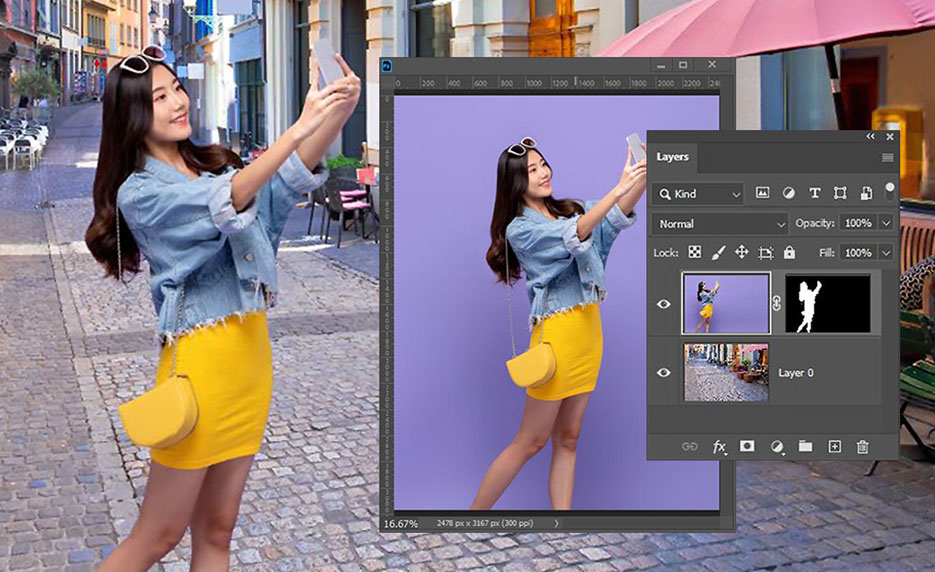Open the Layers panel hamburger menu

[887, 158]
